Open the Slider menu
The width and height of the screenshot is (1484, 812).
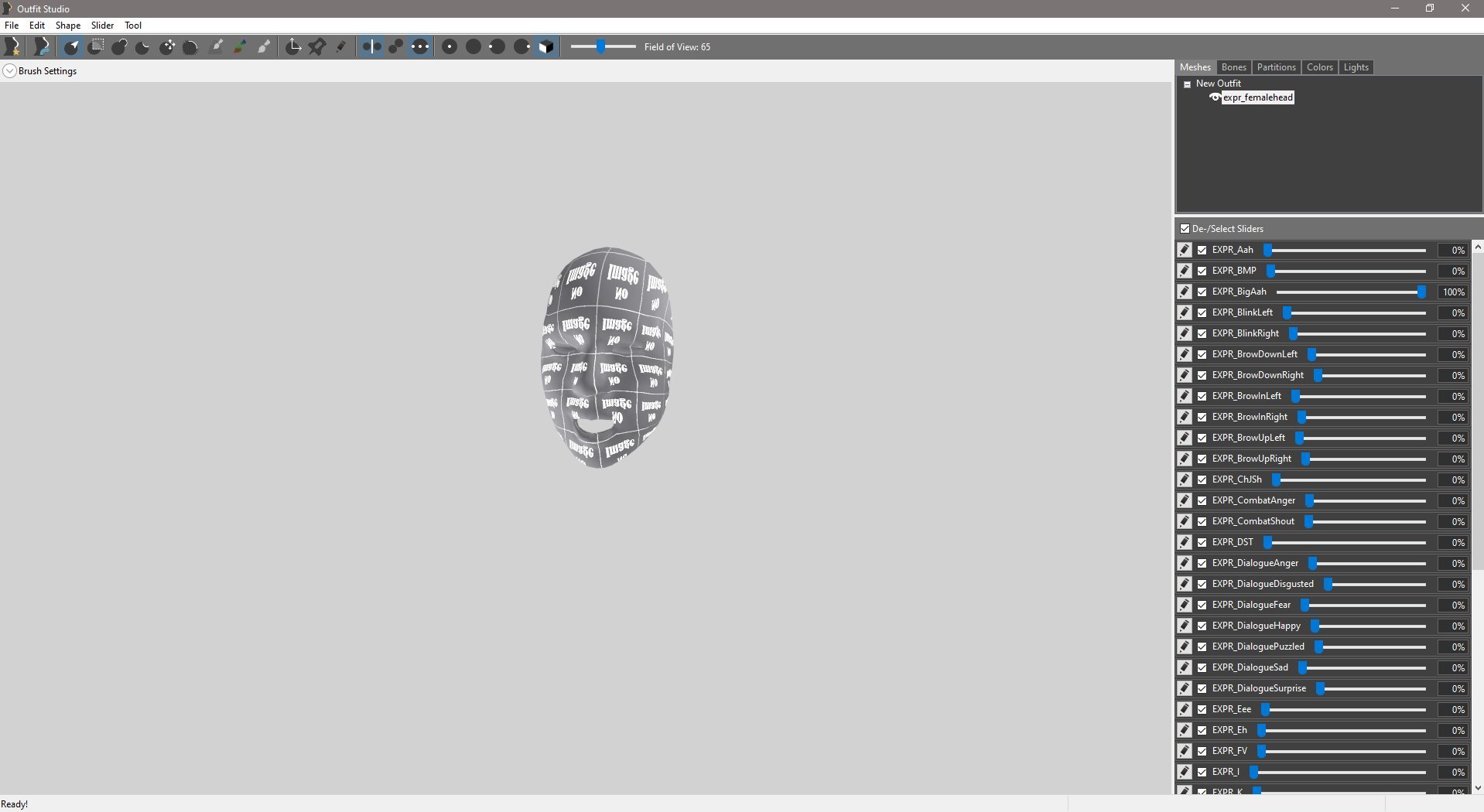[x=102, y=26]
